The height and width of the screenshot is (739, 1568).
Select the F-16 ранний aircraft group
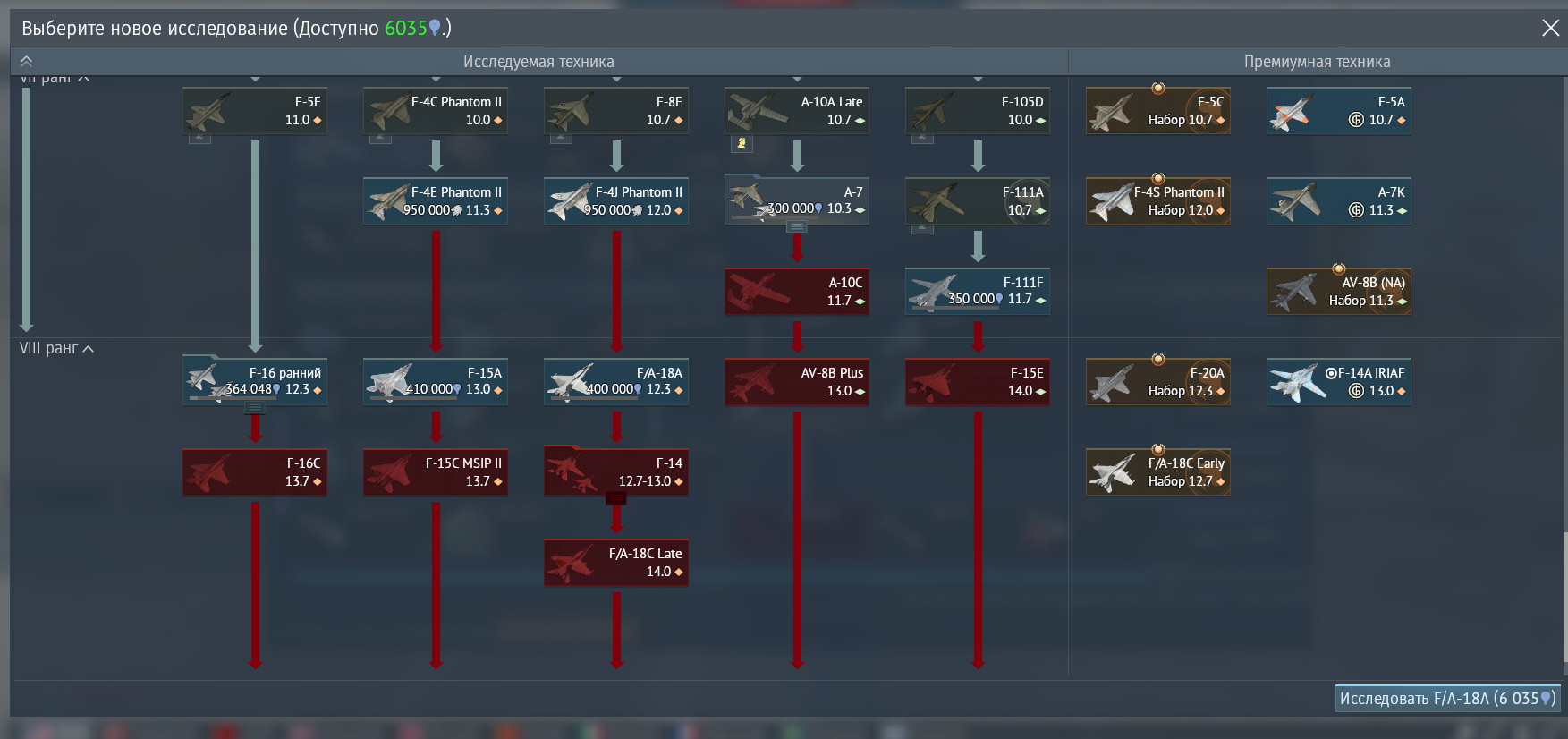point(255,382)
